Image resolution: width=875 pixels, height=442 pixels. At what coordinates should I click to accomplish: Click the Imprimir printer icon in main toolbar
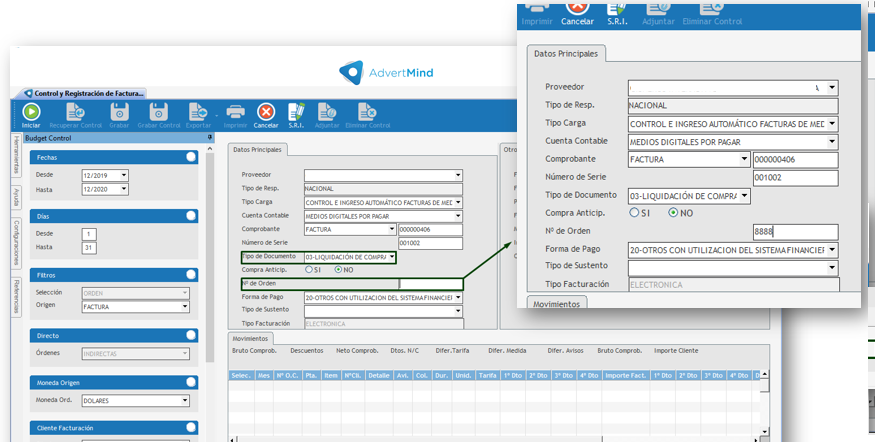click(x=235, y=112)
